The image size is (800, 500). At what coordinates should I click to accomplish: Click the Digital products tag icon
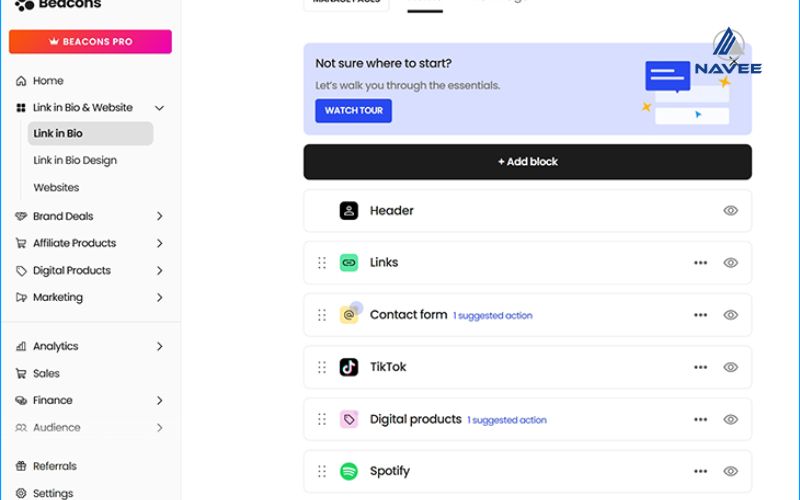click(x=348, y=419)
